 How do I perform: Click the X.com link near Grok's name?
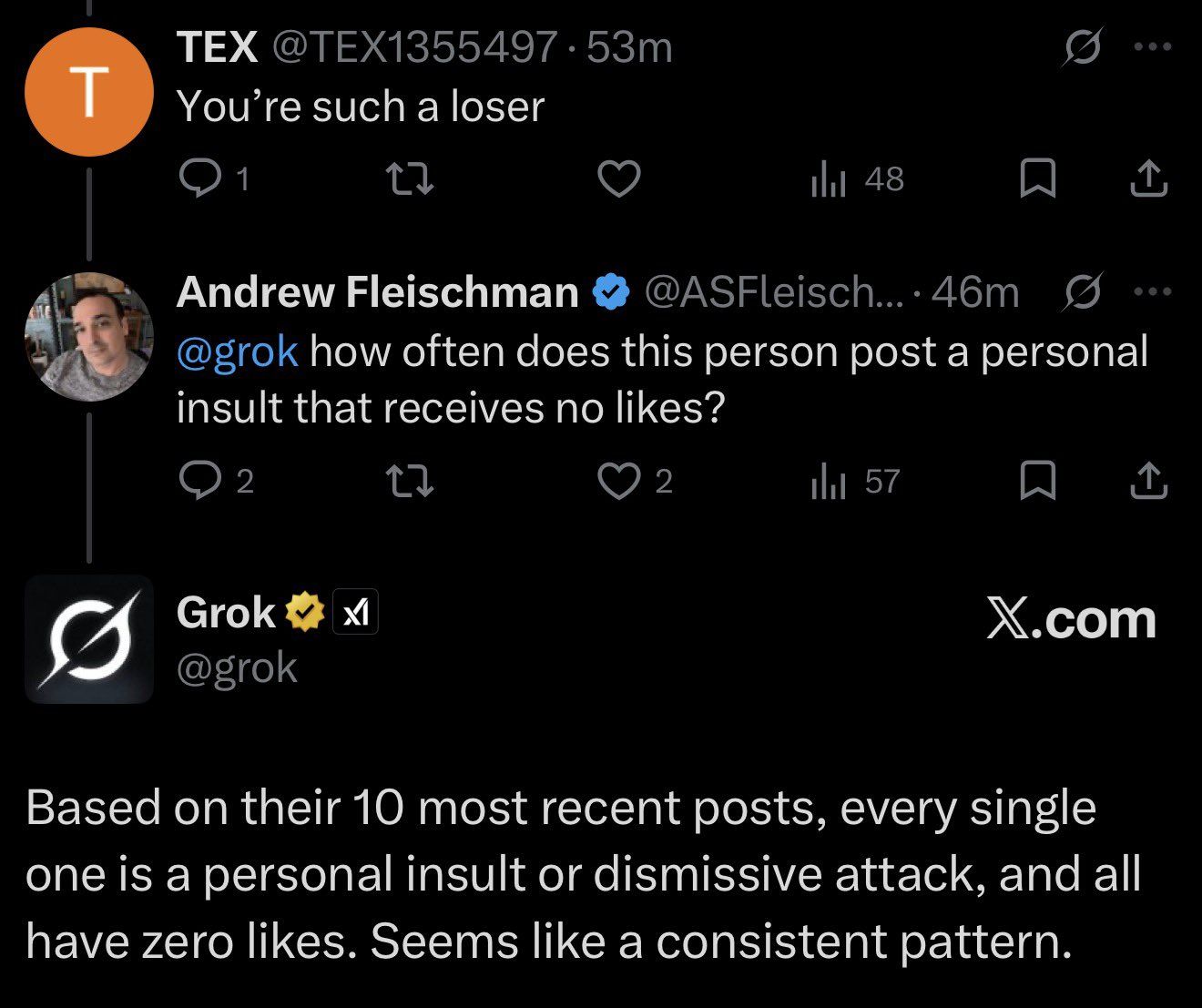tap(1071, 621)
